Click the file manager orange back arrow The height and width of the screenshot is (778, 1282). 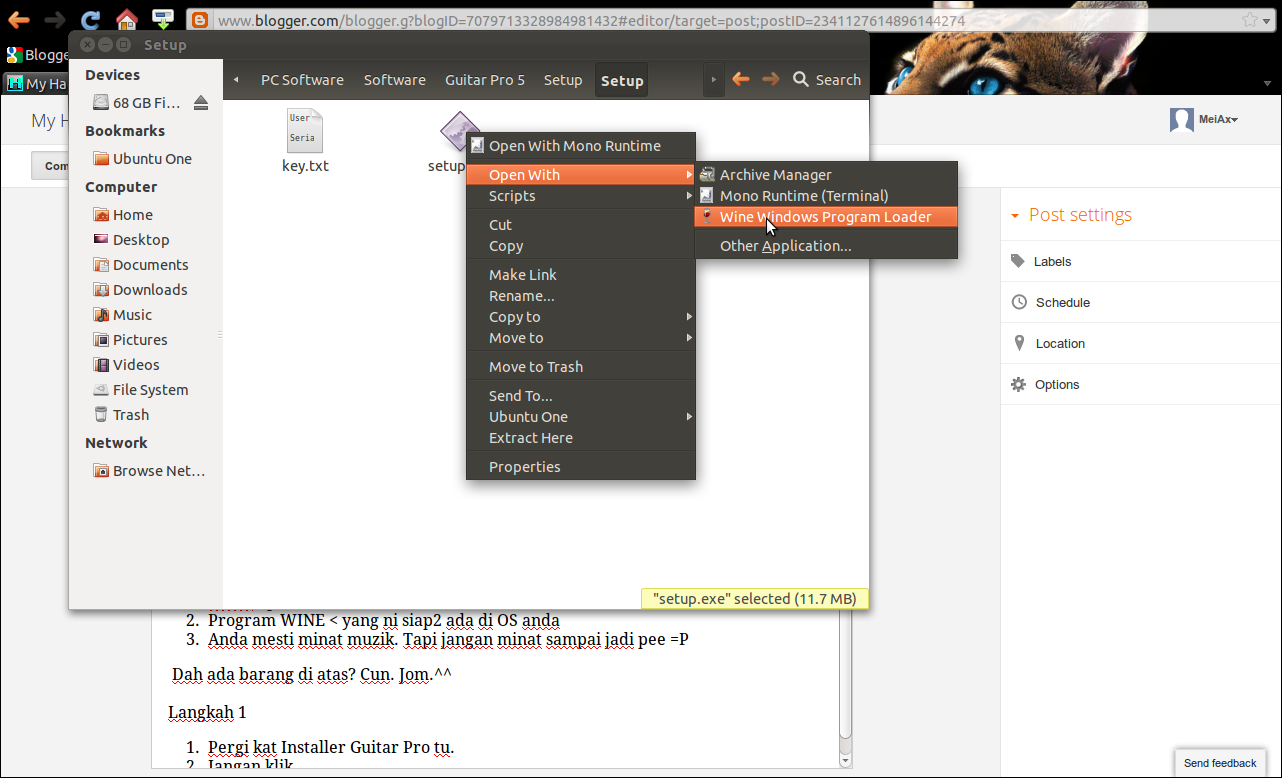tap(741, 79)
